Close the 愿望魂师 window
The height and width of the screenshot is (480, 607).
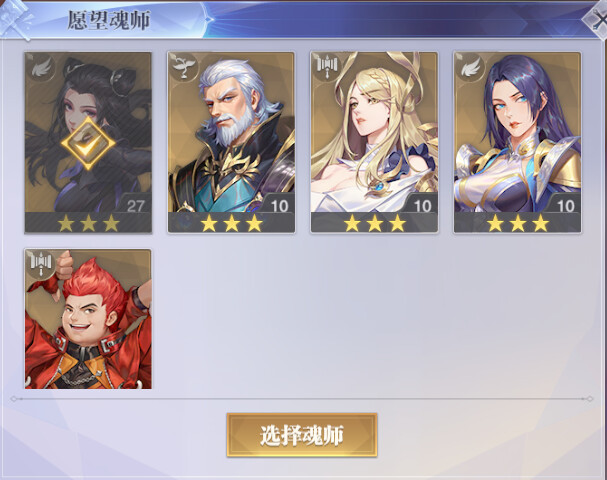pos(596,21)
